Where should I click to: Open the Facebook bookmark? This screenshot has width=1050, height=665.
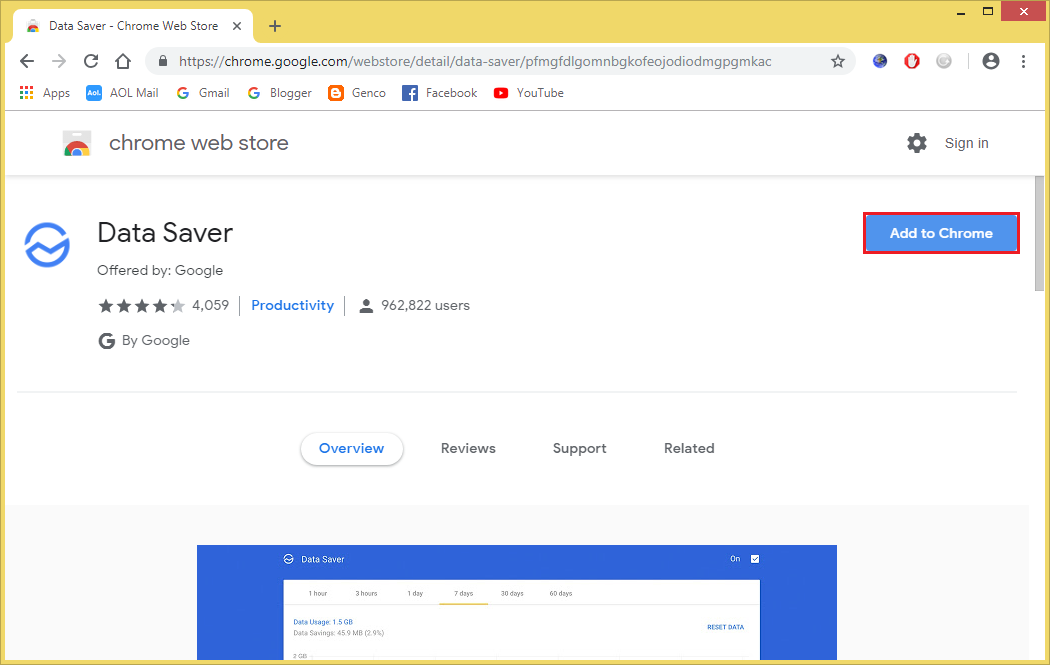click(439, 93)
